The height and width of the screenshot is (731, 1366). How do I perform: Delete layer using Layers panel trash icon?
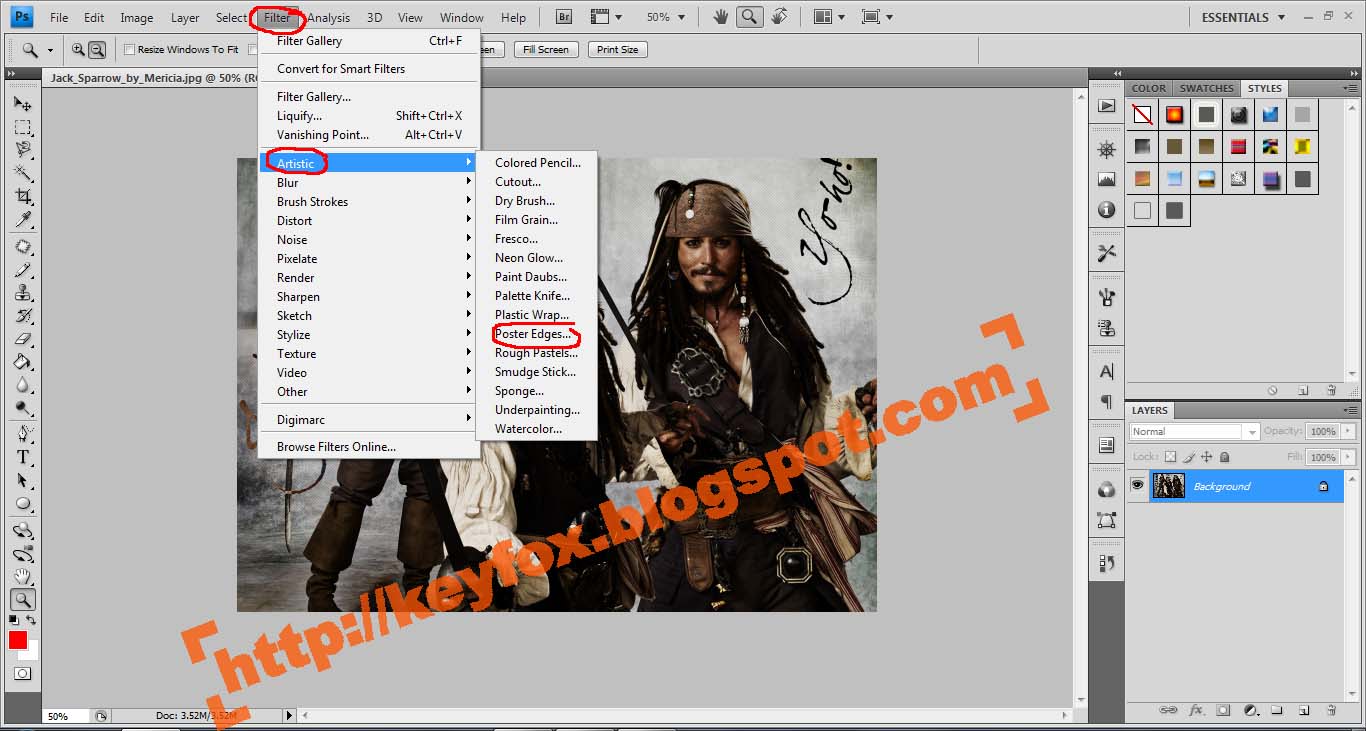point(1331,710)
